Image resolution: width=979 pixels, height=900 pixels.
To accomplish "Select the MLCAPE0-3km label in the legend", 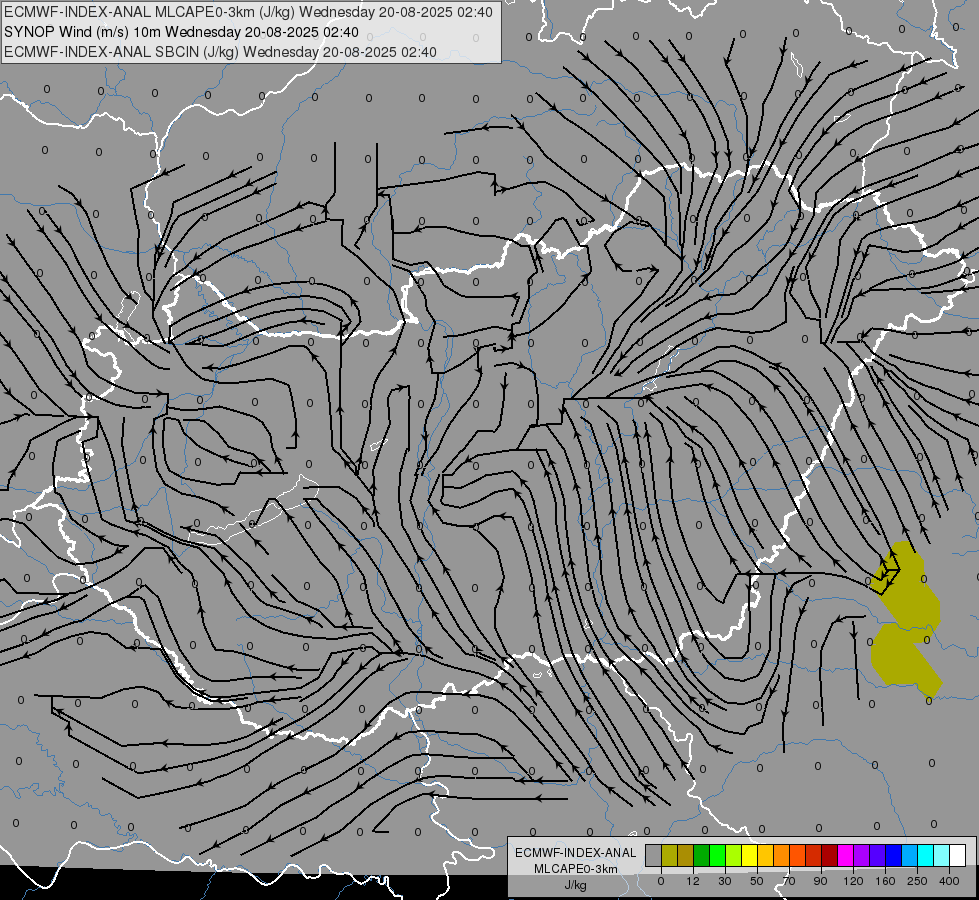I will (576, 869).
